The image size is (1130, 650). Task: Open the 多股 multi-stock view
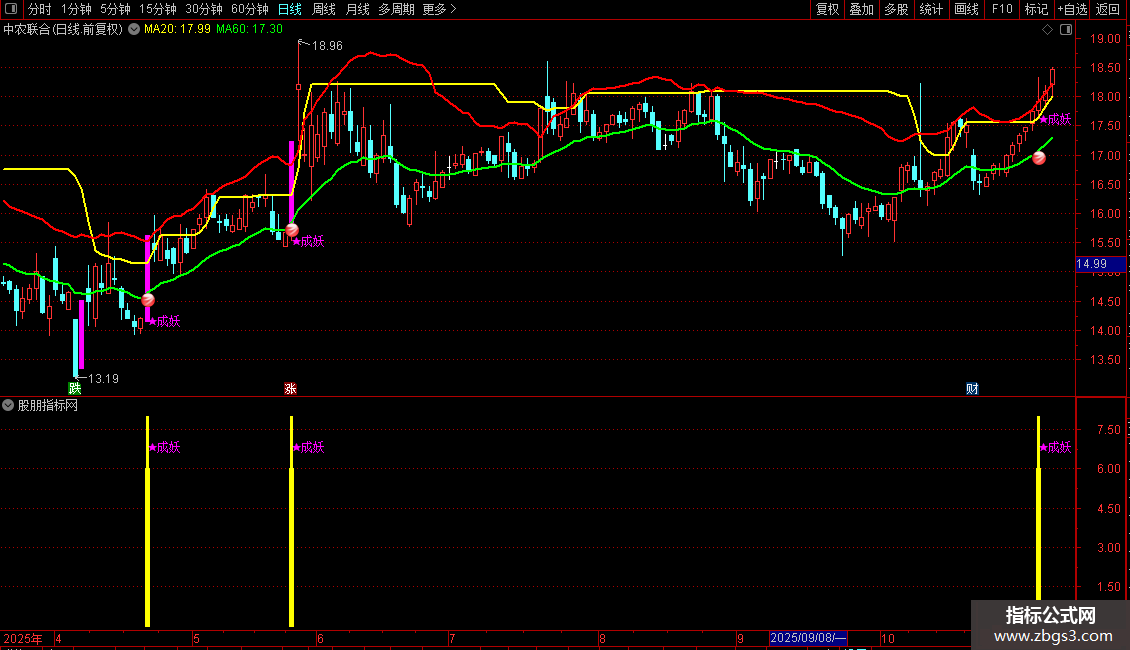[x=896, y=9]
